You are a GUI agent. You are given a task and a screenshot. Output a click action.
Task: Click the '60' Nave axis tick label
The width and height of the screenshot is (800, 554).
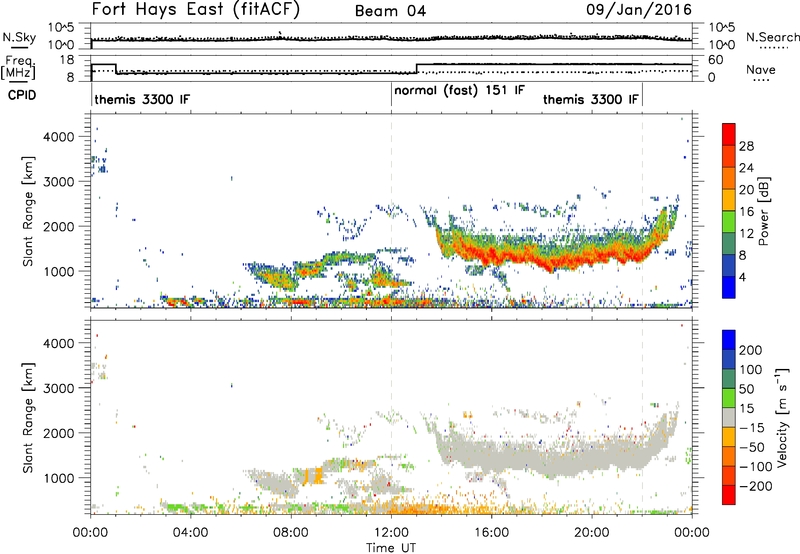coord(716,60)
